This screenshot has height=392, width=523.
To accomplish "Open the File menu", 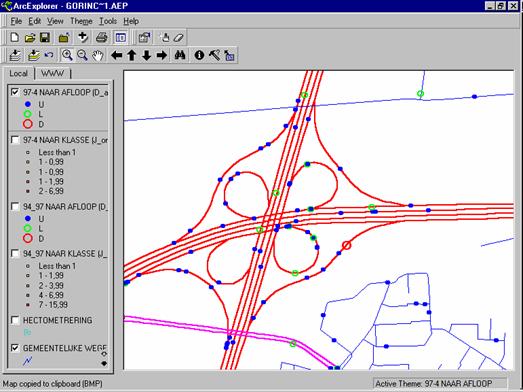I will pos(16,21).
